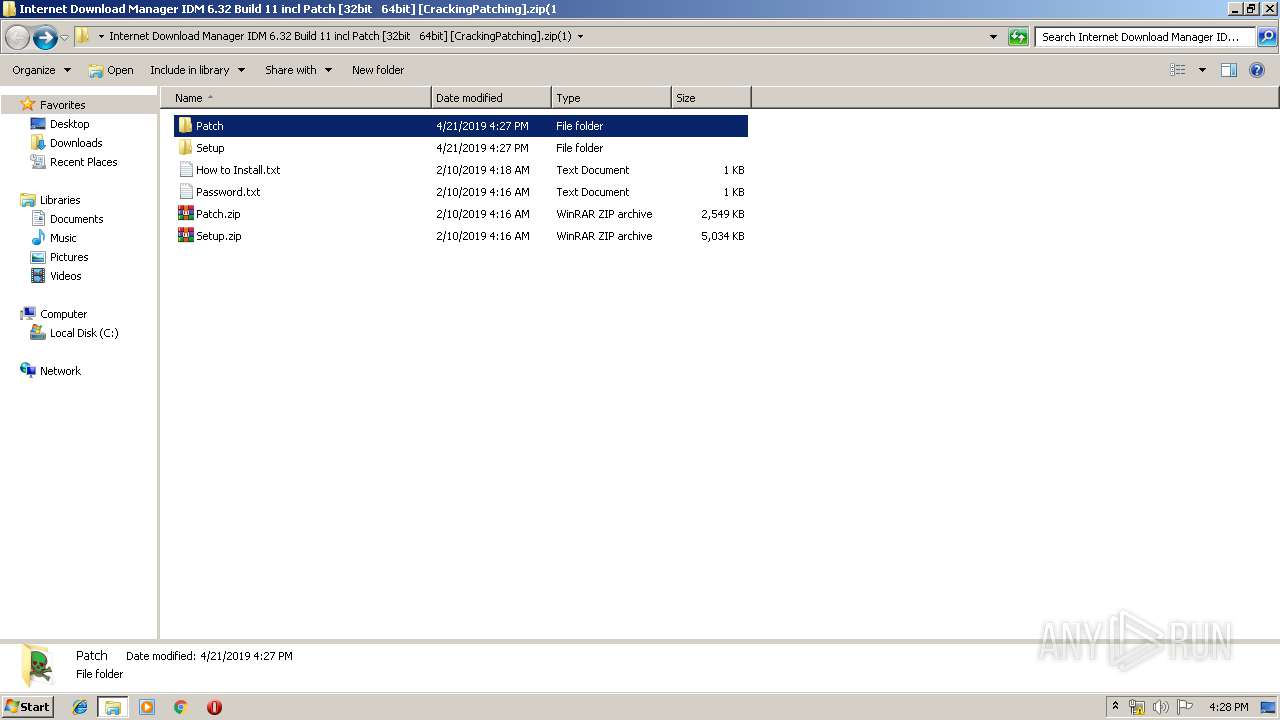The image size is (1280, 720).
Task: Open the Share with menu
Action: click(x=298, y=70)
